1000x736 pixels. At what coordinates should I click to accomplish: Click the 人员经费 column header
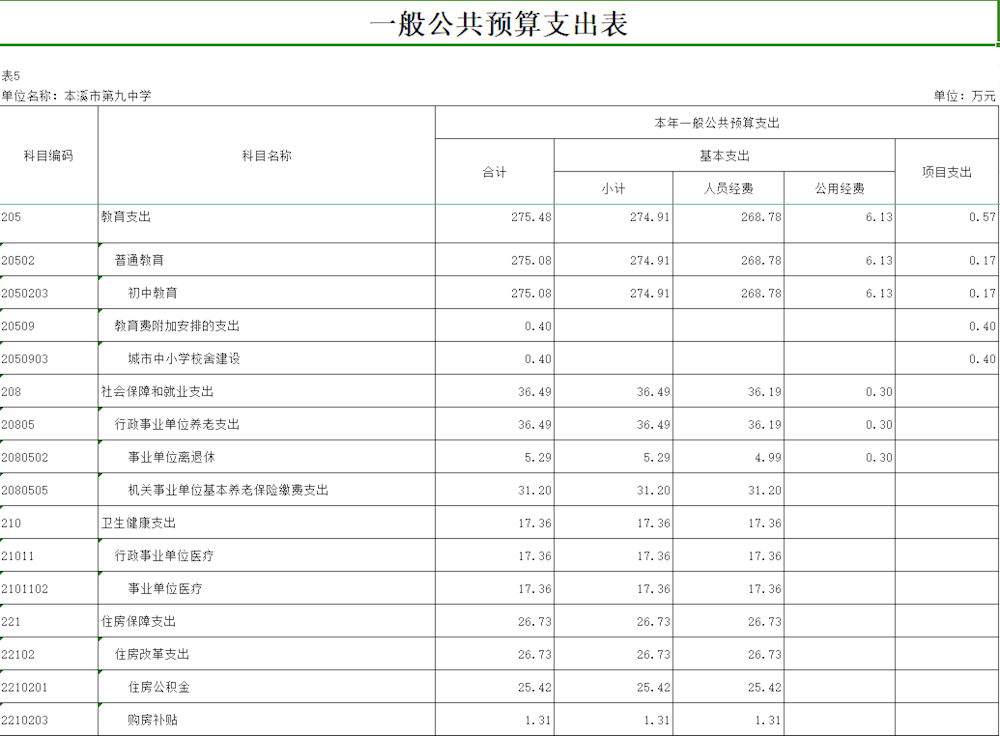(728, 189)
